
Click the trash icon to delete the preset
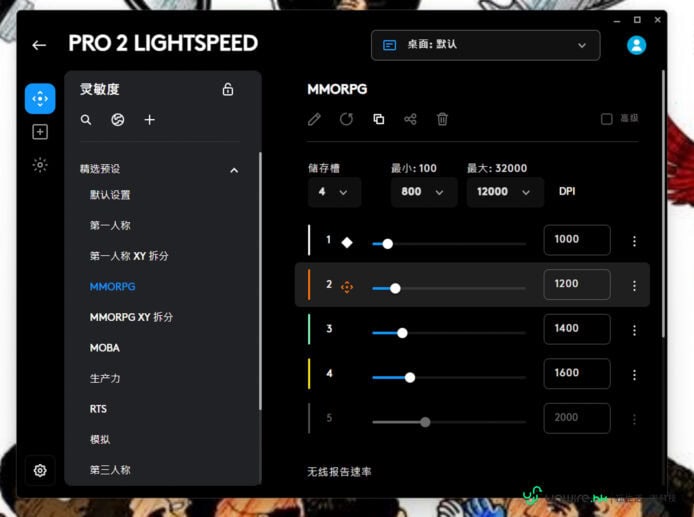click(x=442, y=119)
